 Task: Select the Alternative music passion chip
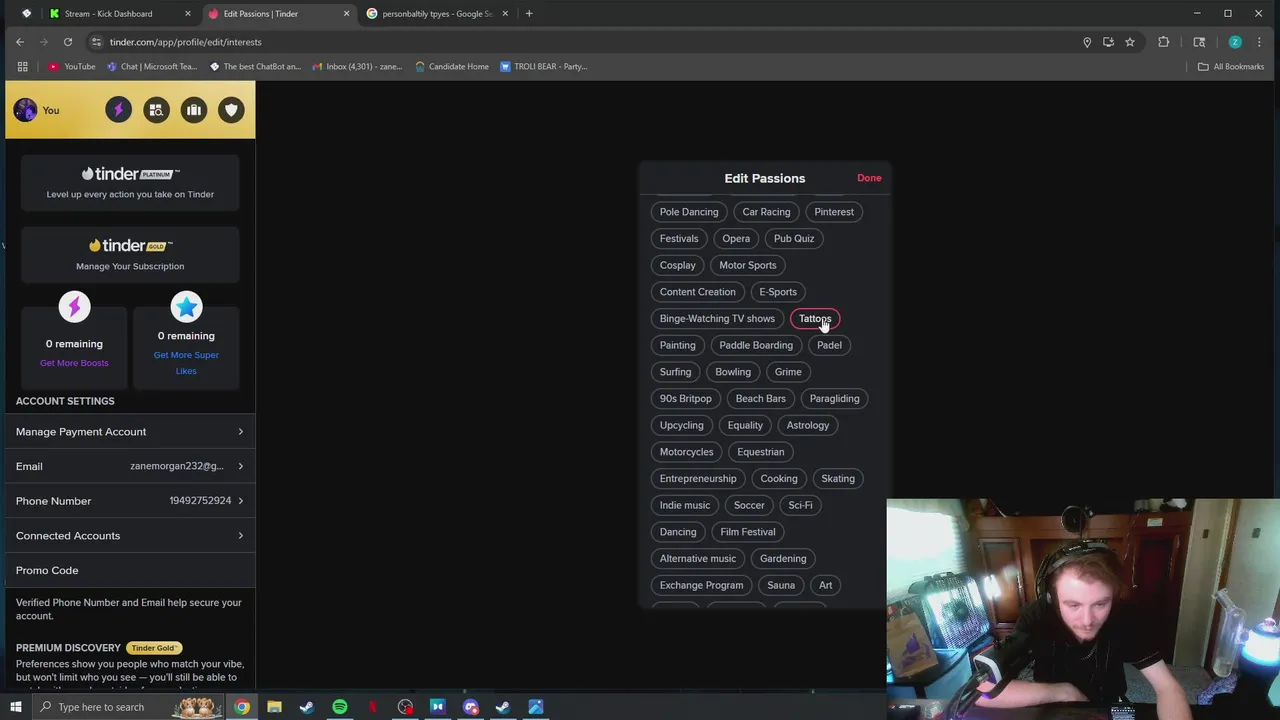tap(698, 559)
